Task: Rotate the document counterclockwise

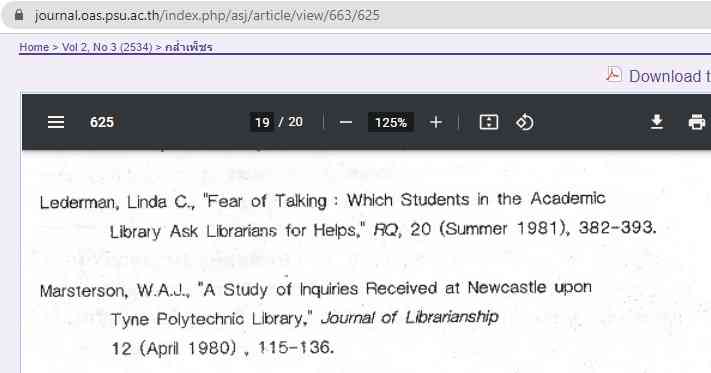Action: pyautogui.click(x=525, y=122)
